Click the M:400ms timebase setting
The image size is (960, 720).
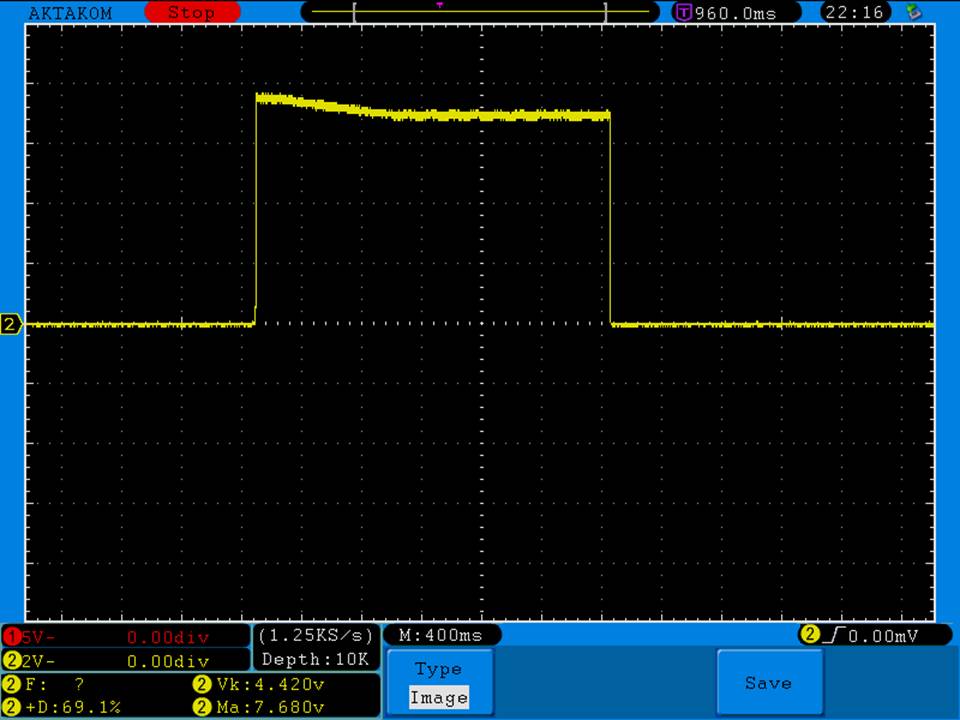440,635
